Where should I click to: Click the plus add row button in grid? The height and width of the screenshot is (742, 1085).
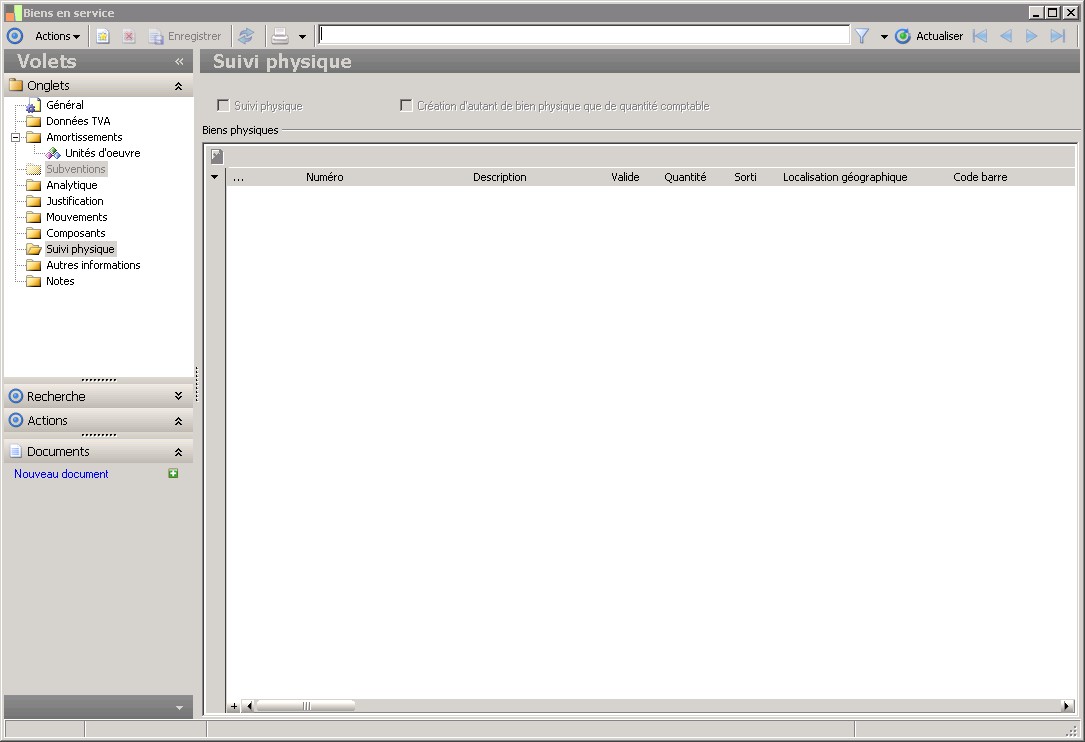point(234,706)
